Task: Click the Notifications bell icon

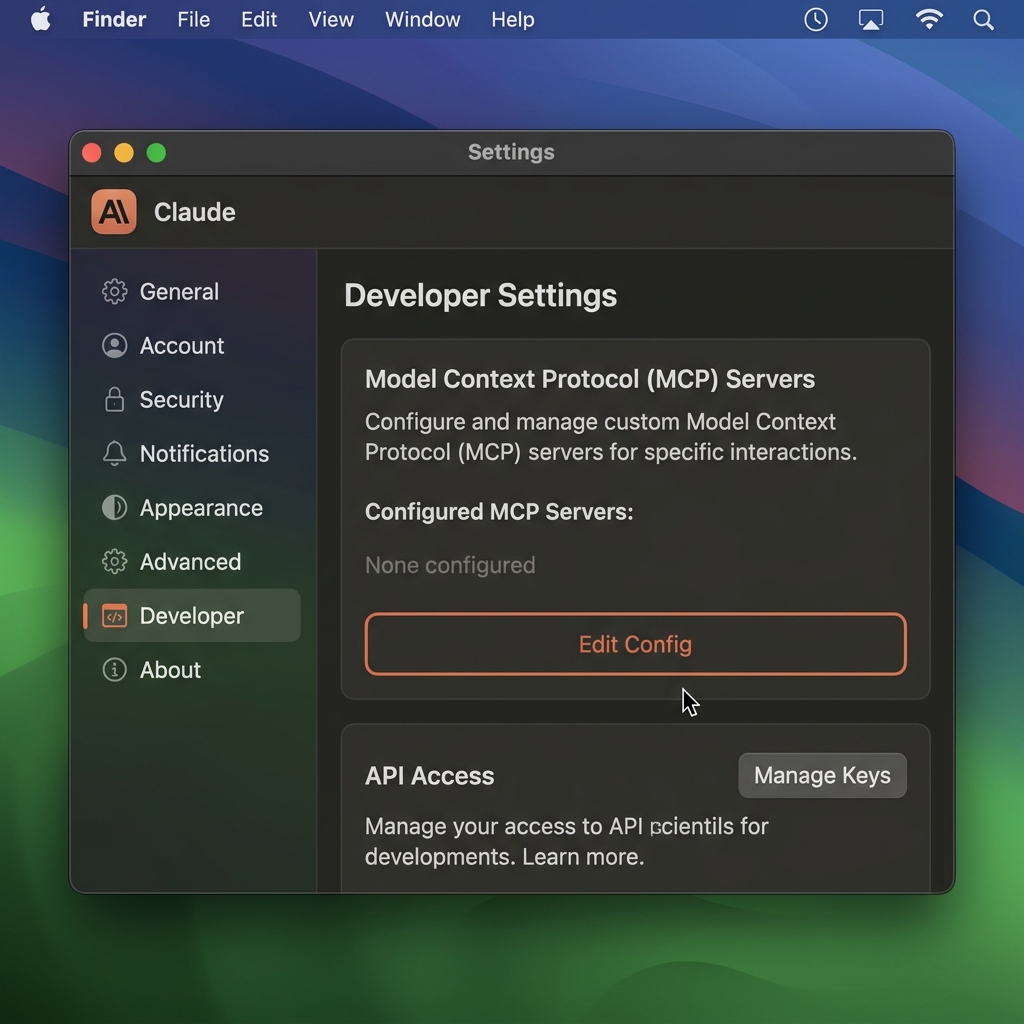Action: point(114,453)
